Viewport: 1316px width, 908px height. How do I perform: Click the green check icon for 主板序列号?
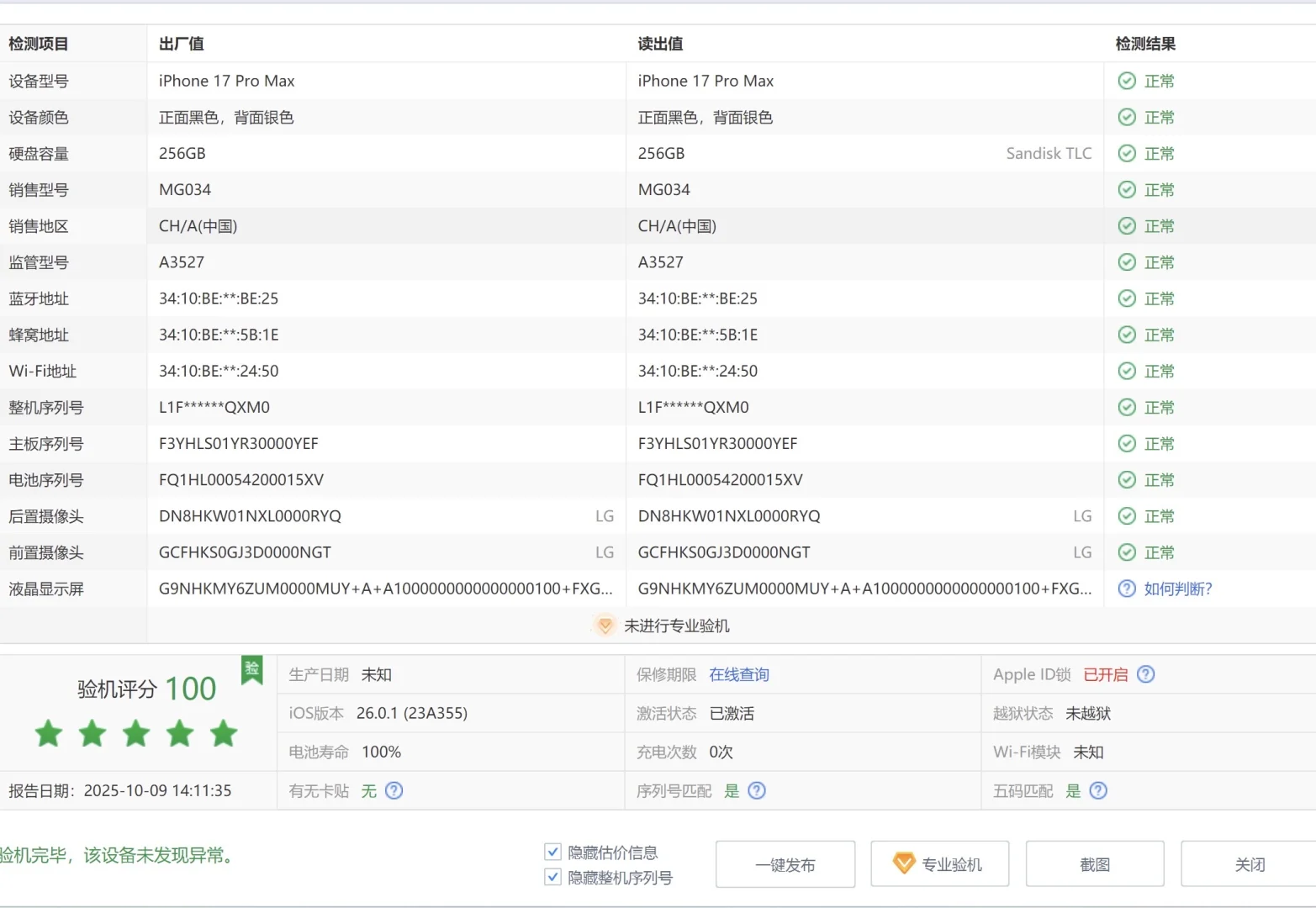(1127, 443)
